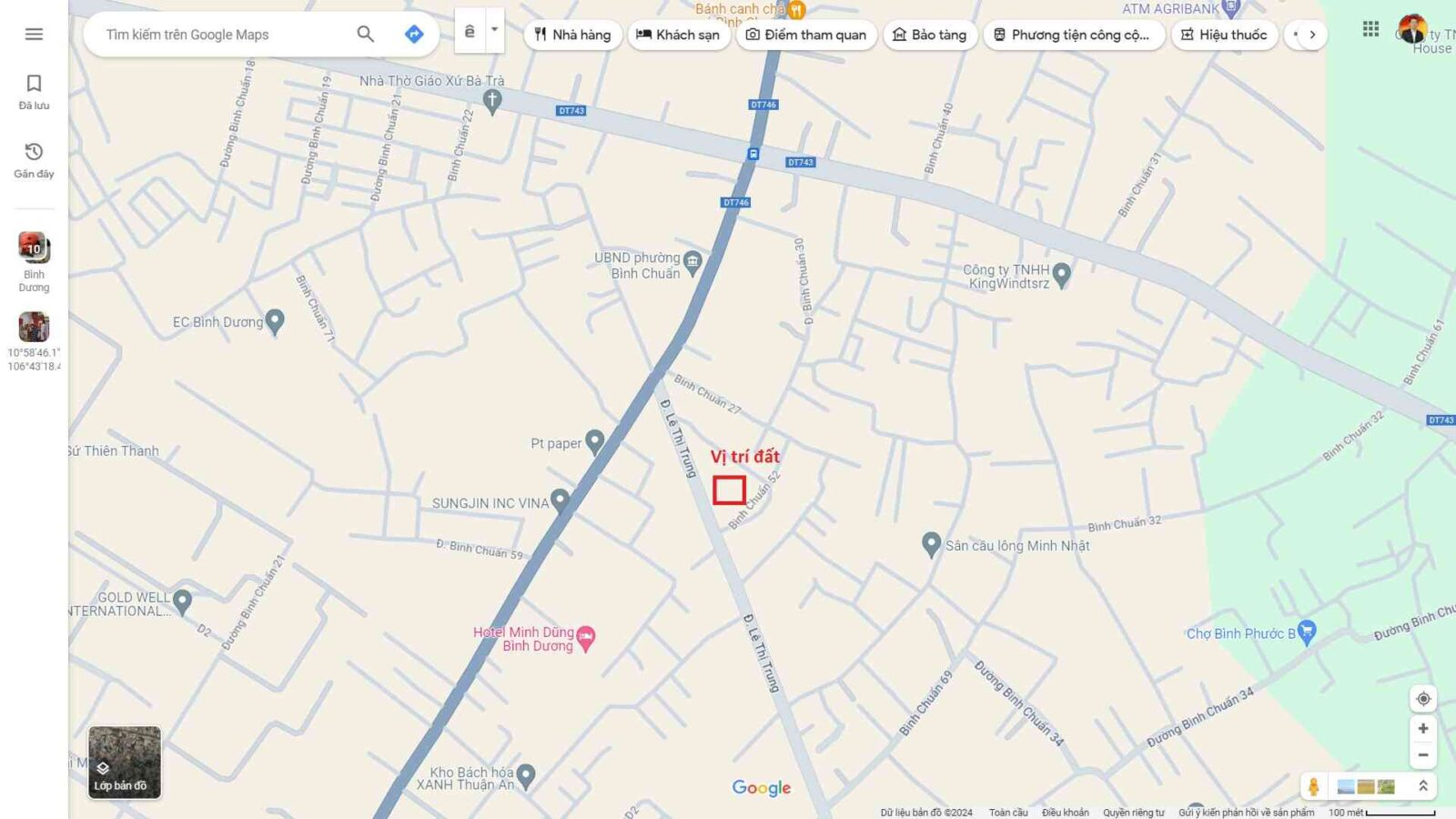Click the magnifying glass search icon
The width and height of the screenshot is (1456, 819).
click(x=365, y=34)
